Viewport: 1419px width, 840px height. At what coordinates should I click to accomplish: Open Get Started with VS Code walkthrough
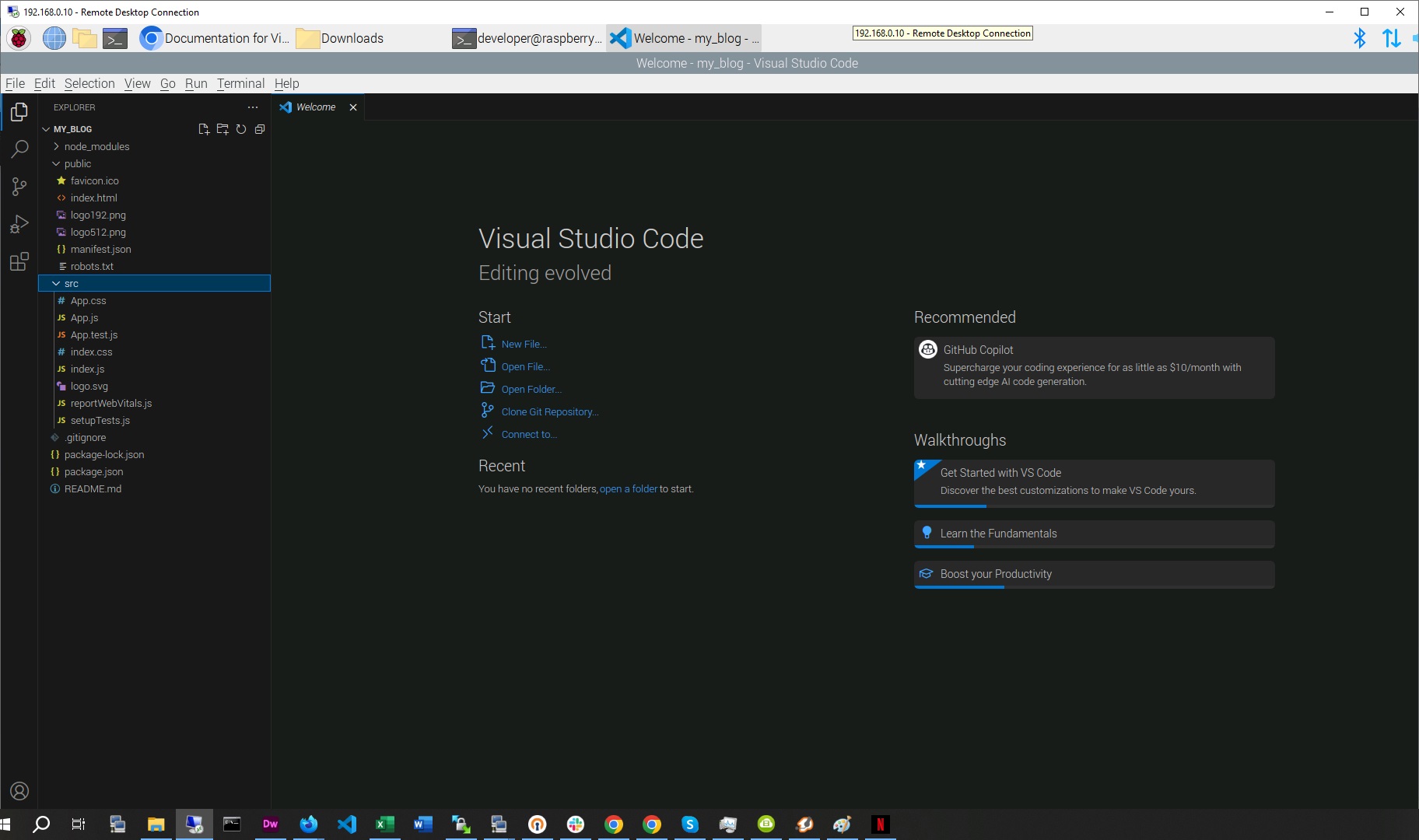(1094, 483)
